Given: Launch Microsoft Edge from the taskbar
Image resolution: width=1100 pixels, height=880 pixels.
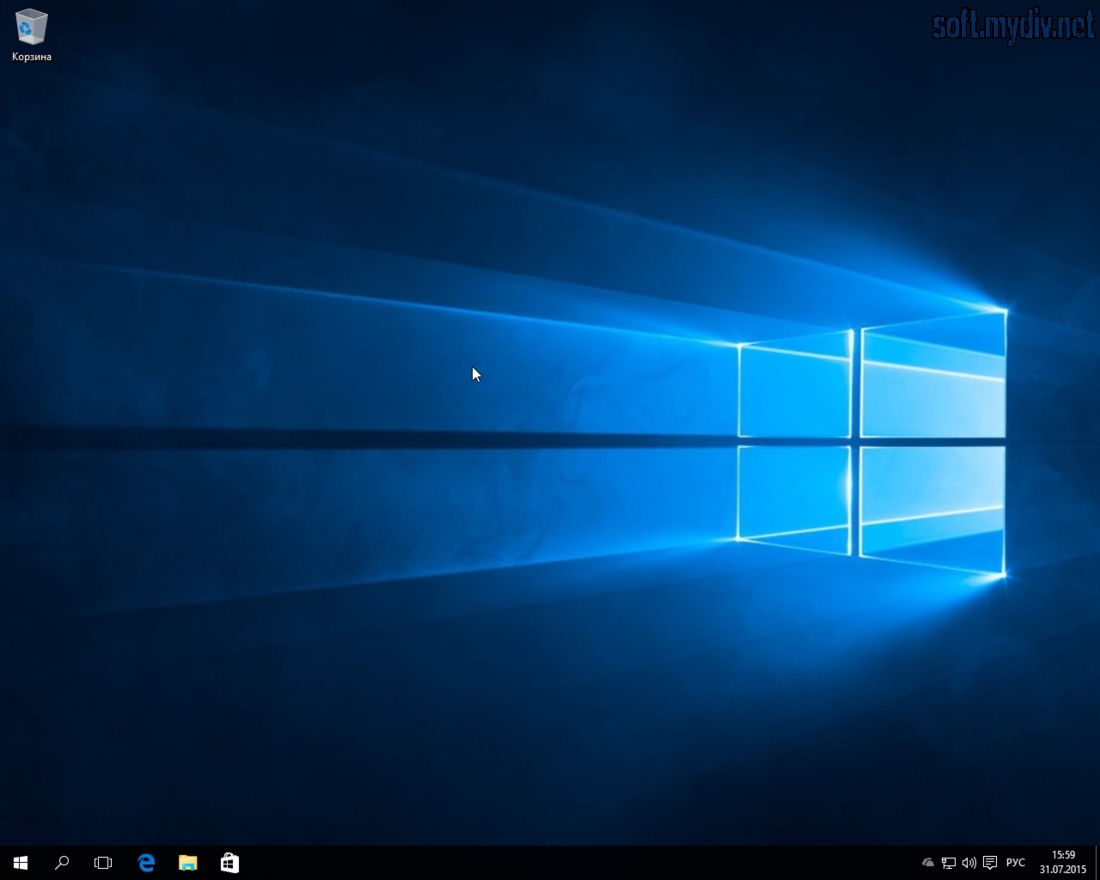Looking at the screenshot, I should (x=146, y=862).
